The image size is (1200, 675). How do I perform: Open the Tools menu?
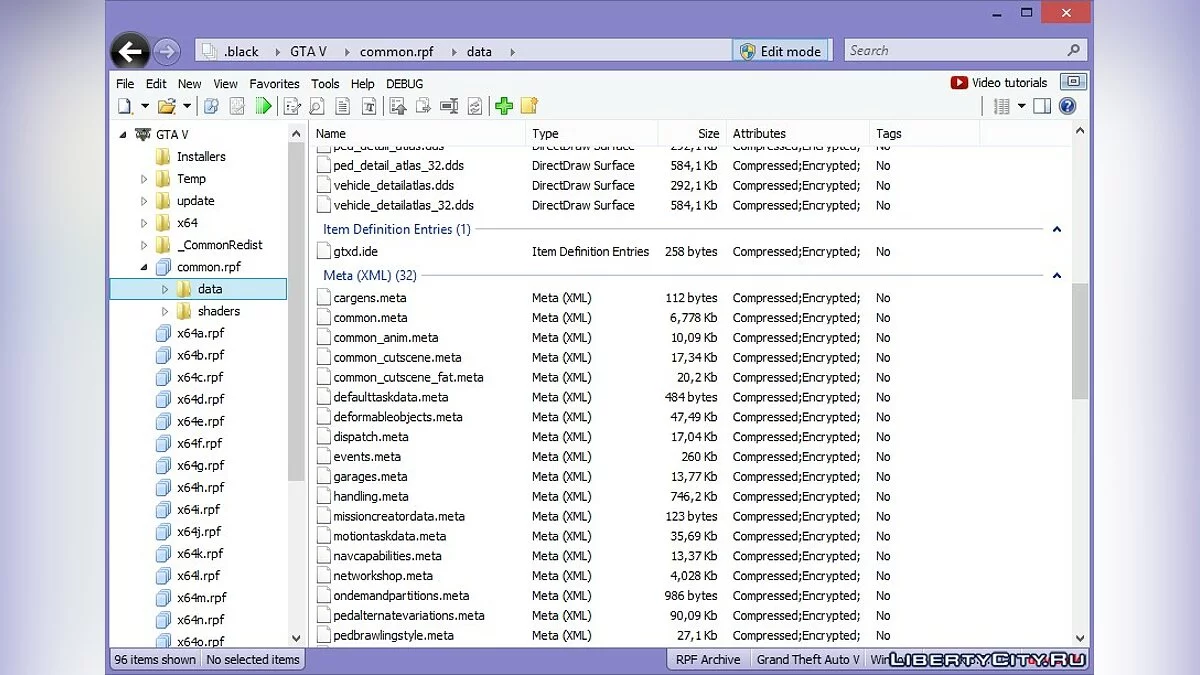(x=325, y=84)
